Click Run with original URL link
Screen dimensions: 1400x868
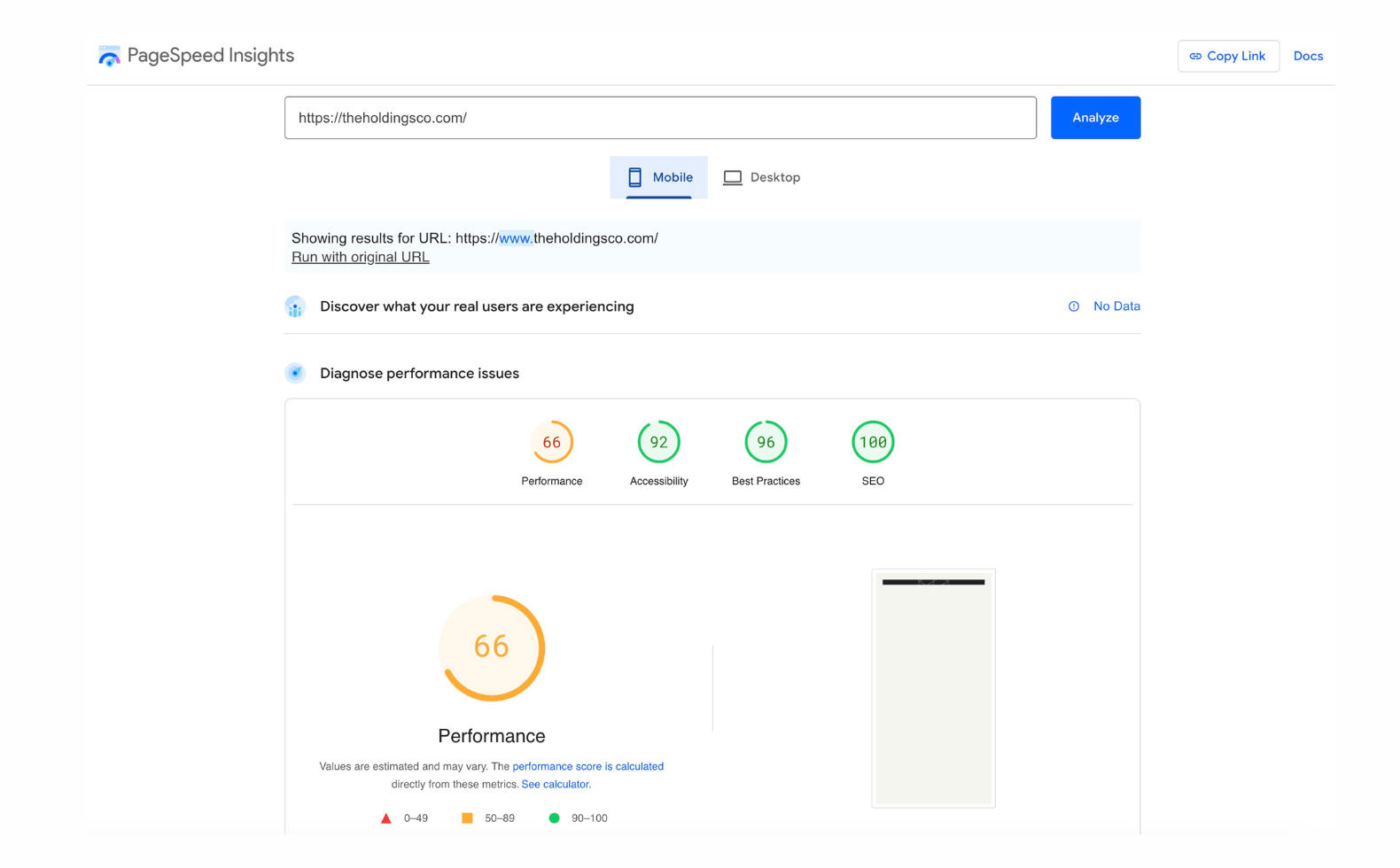click(x=361, y=257)
